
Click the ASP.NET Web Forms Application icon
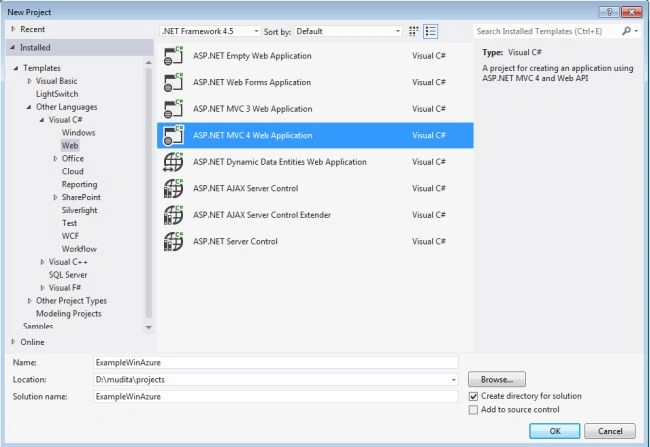coord(173,83)
